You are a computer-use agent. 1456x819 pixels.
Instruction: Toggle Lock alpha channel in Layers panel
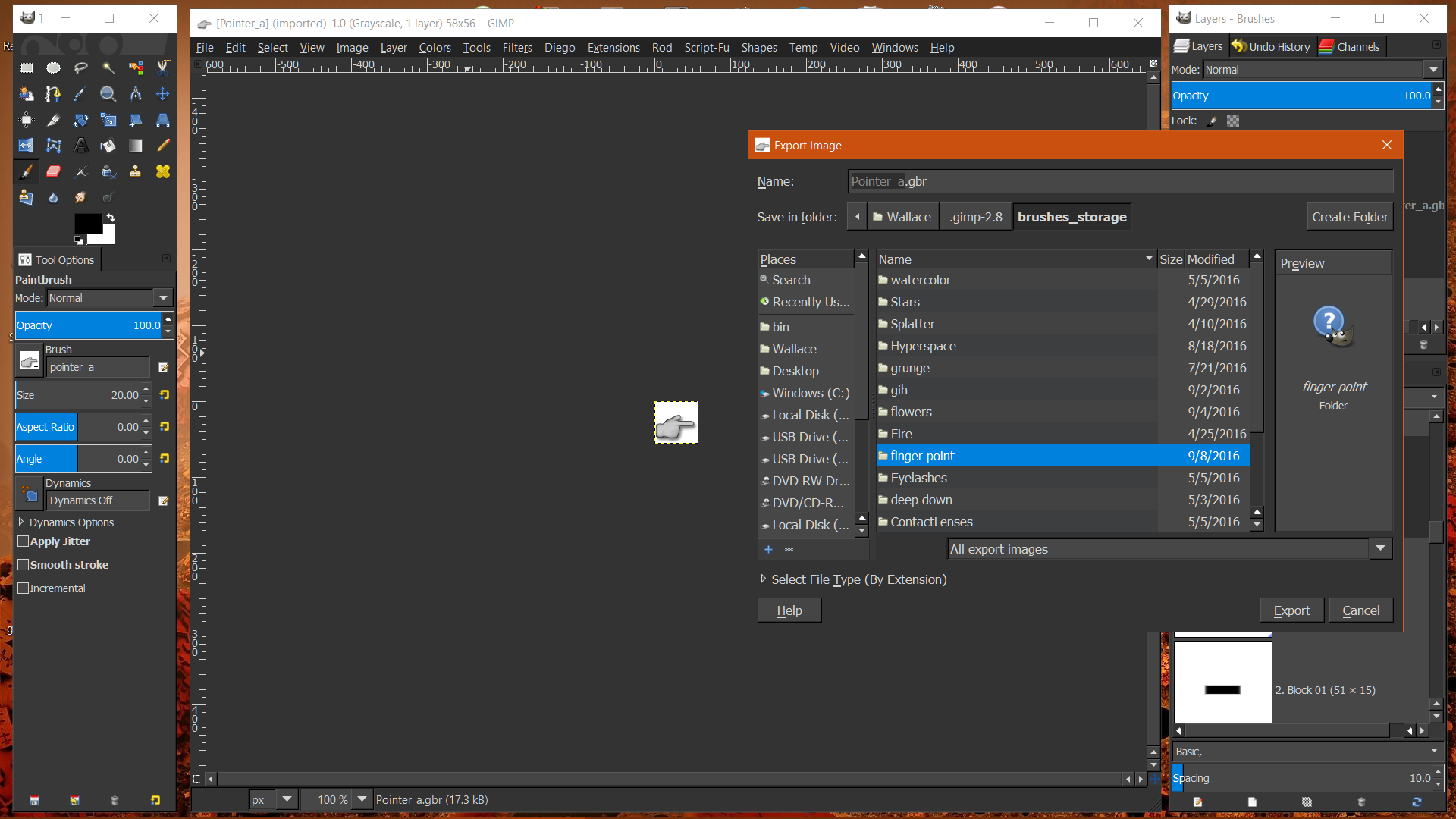point(1233,121)
